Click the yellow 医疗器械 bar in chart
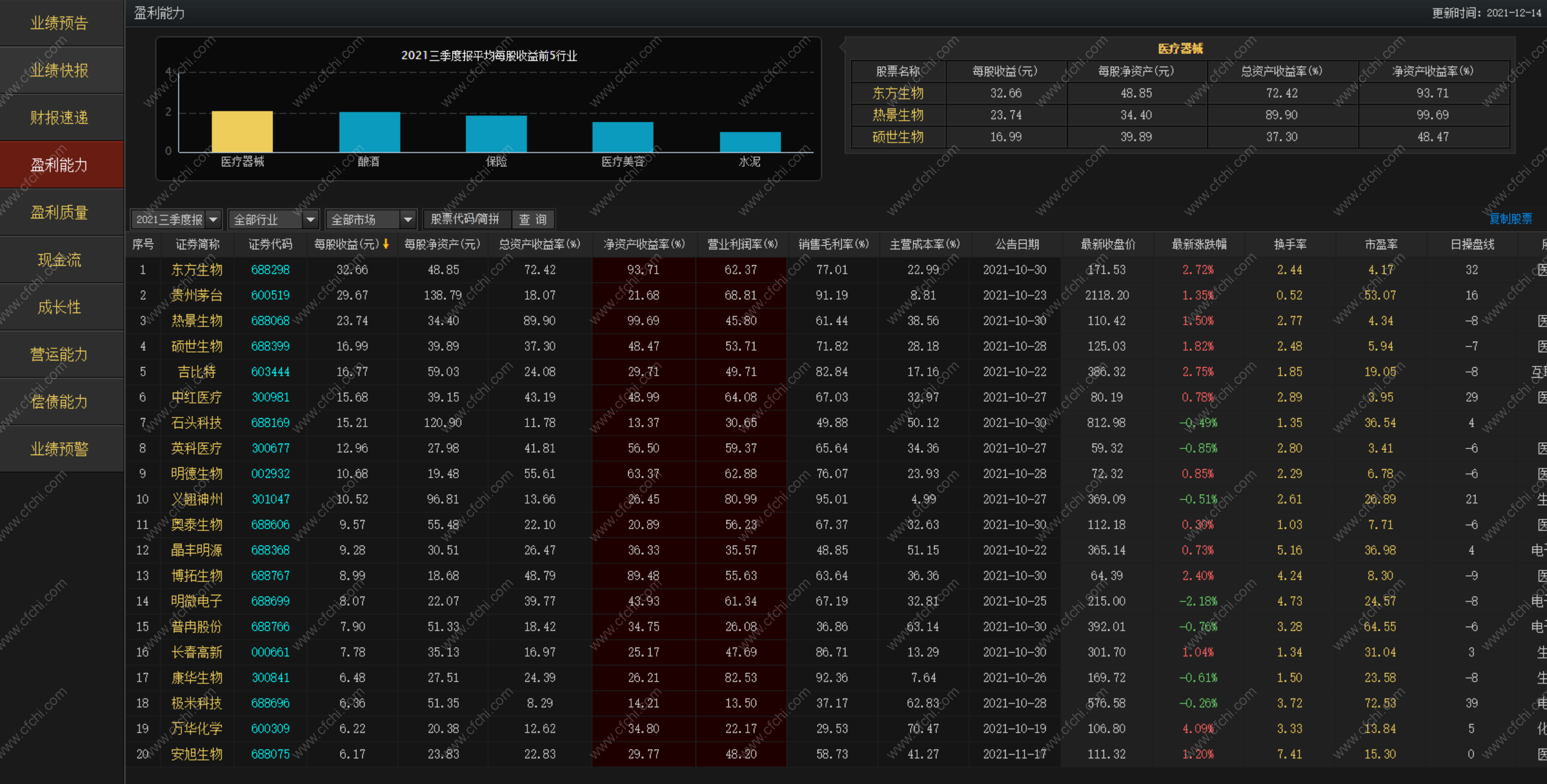Image resolution: width=1547 pixels, height=784 pixels. pyautogui.click(x=242, y=132)
